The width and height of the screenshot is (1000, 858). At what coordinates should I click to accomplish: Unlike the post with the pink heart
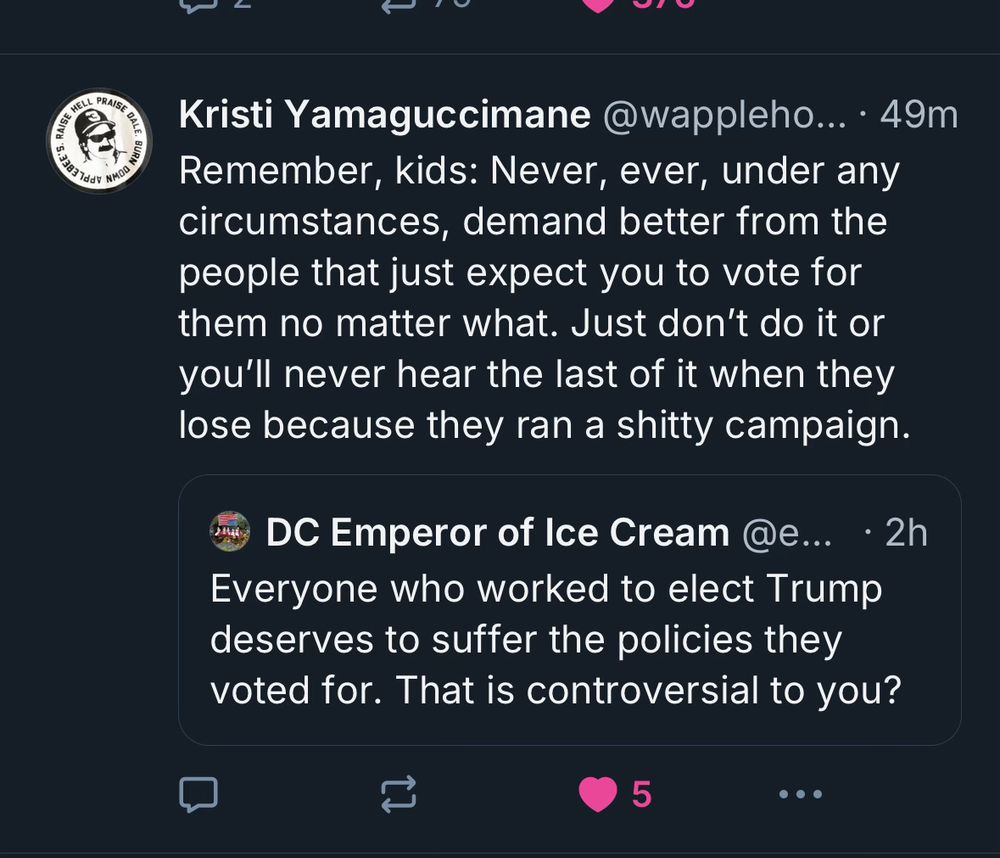click(x=598, y=794)
